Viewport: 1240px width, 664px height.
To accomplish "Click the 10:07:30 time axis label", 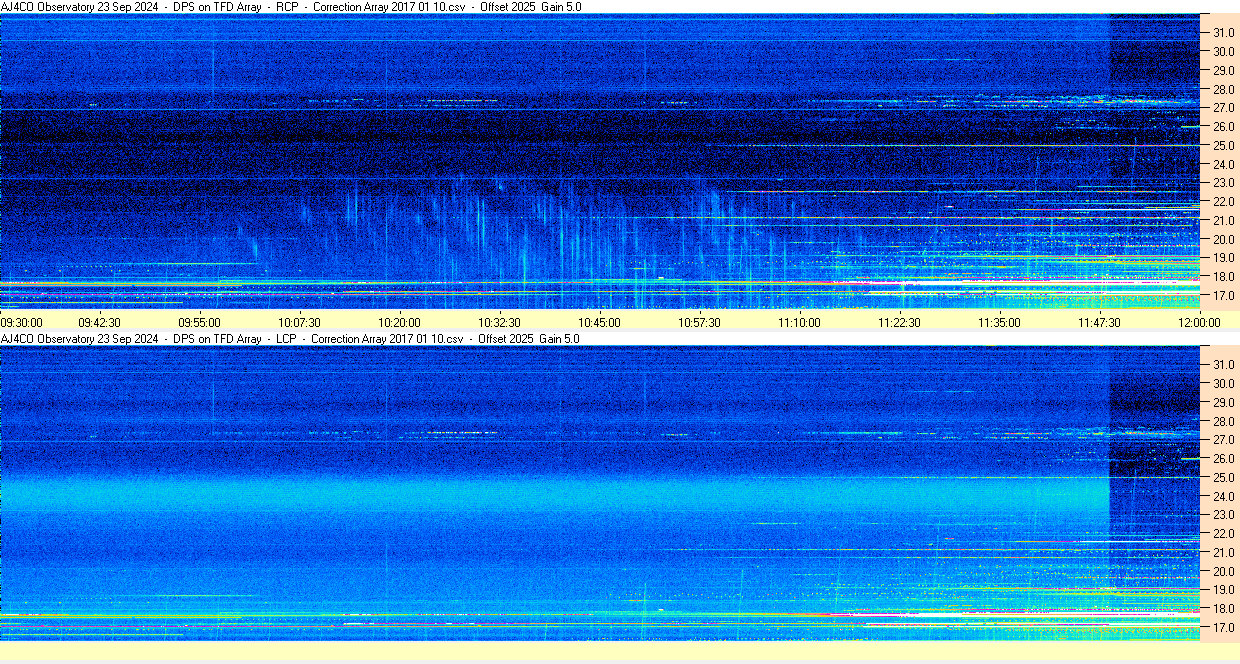I will (x=299, y=322).
